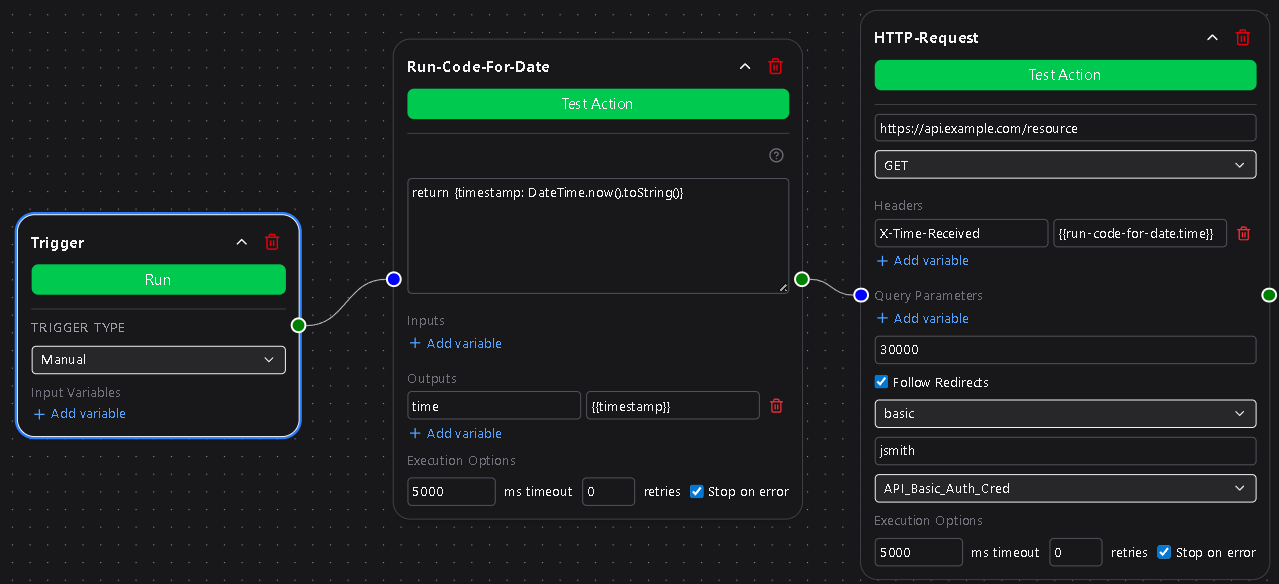The image size is (1279, 584).
Task: Open the Manual trigger type dropdown
Action: (x=158, y=360)
